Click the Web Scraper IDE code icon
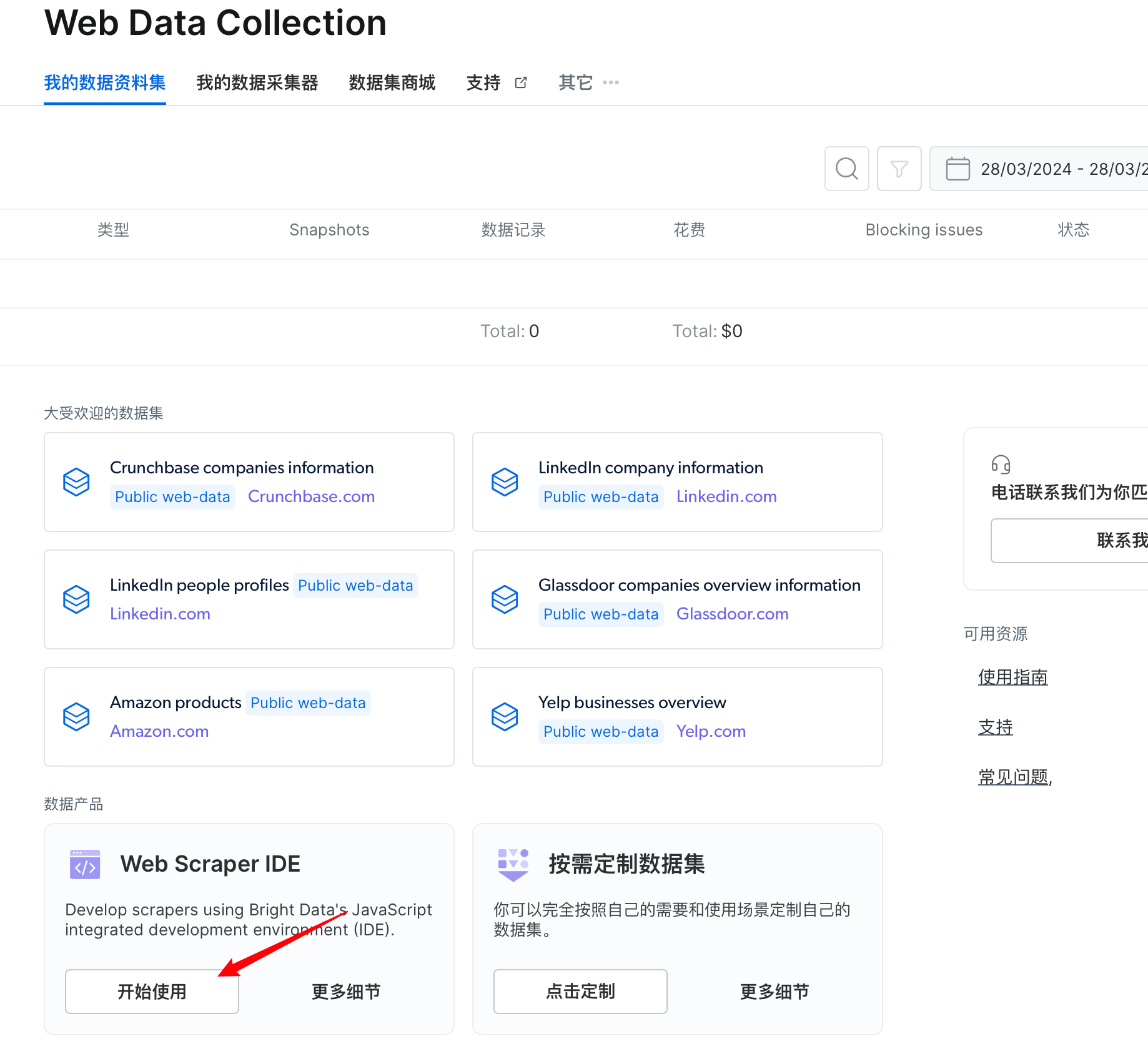The height and width of the screenshot is (1044, 1148). pyautogui.click(x=85, y=864)
